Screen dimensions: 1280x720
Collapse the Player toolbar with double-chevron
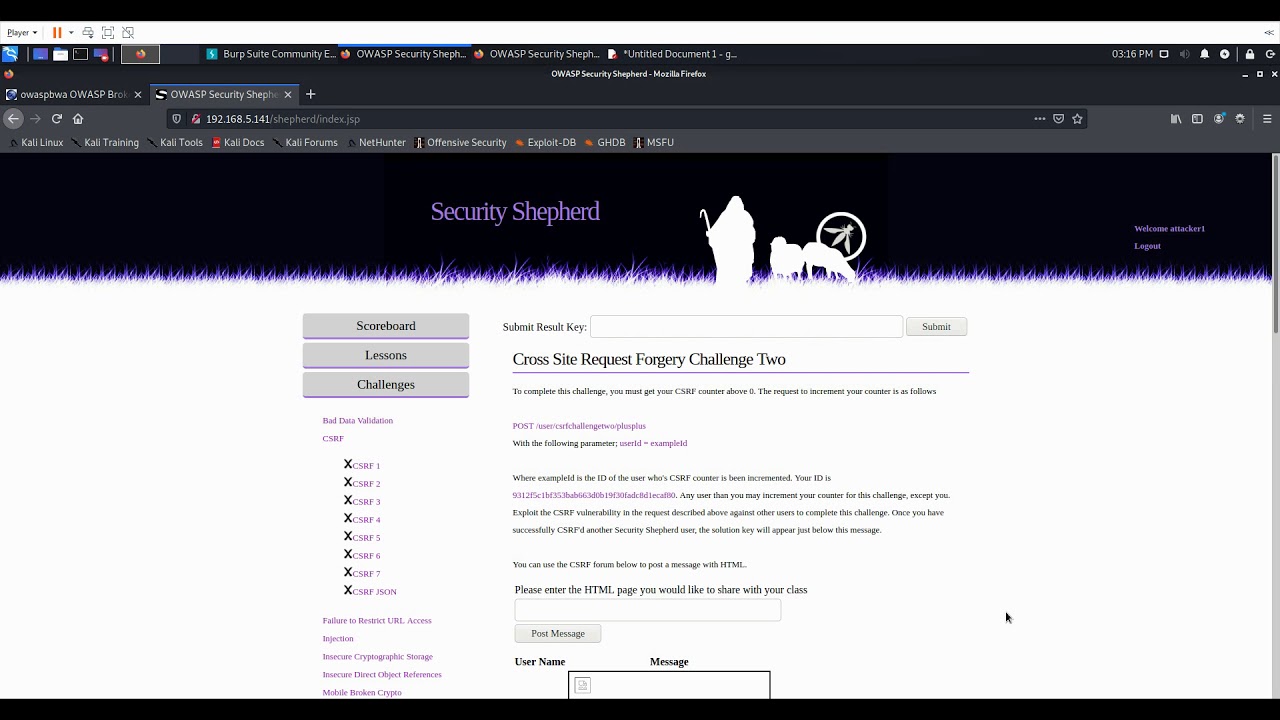(x=1268, y=32)
